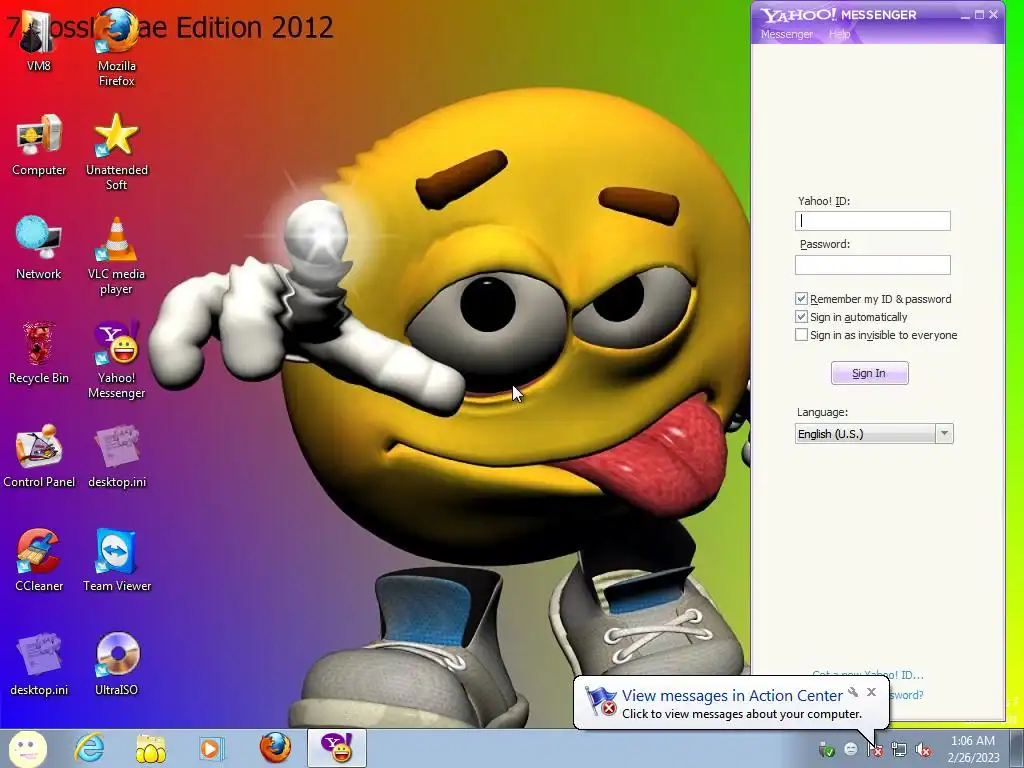The image size is (1024, 768).
Task: Open the smiley Start button
Action: click(27, 748)
